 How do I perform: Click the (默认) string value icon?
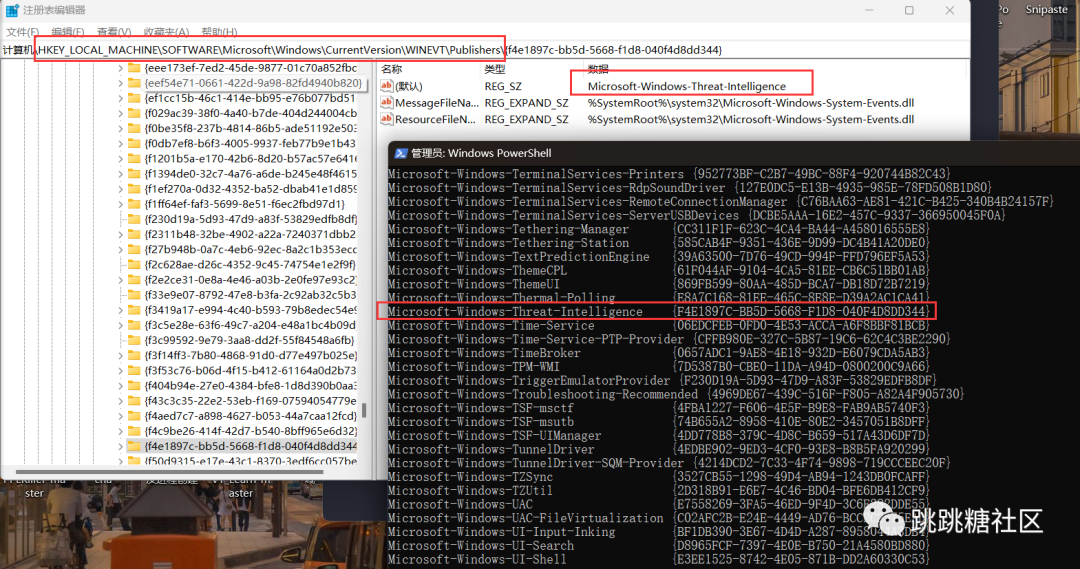(x=386, y=86)
